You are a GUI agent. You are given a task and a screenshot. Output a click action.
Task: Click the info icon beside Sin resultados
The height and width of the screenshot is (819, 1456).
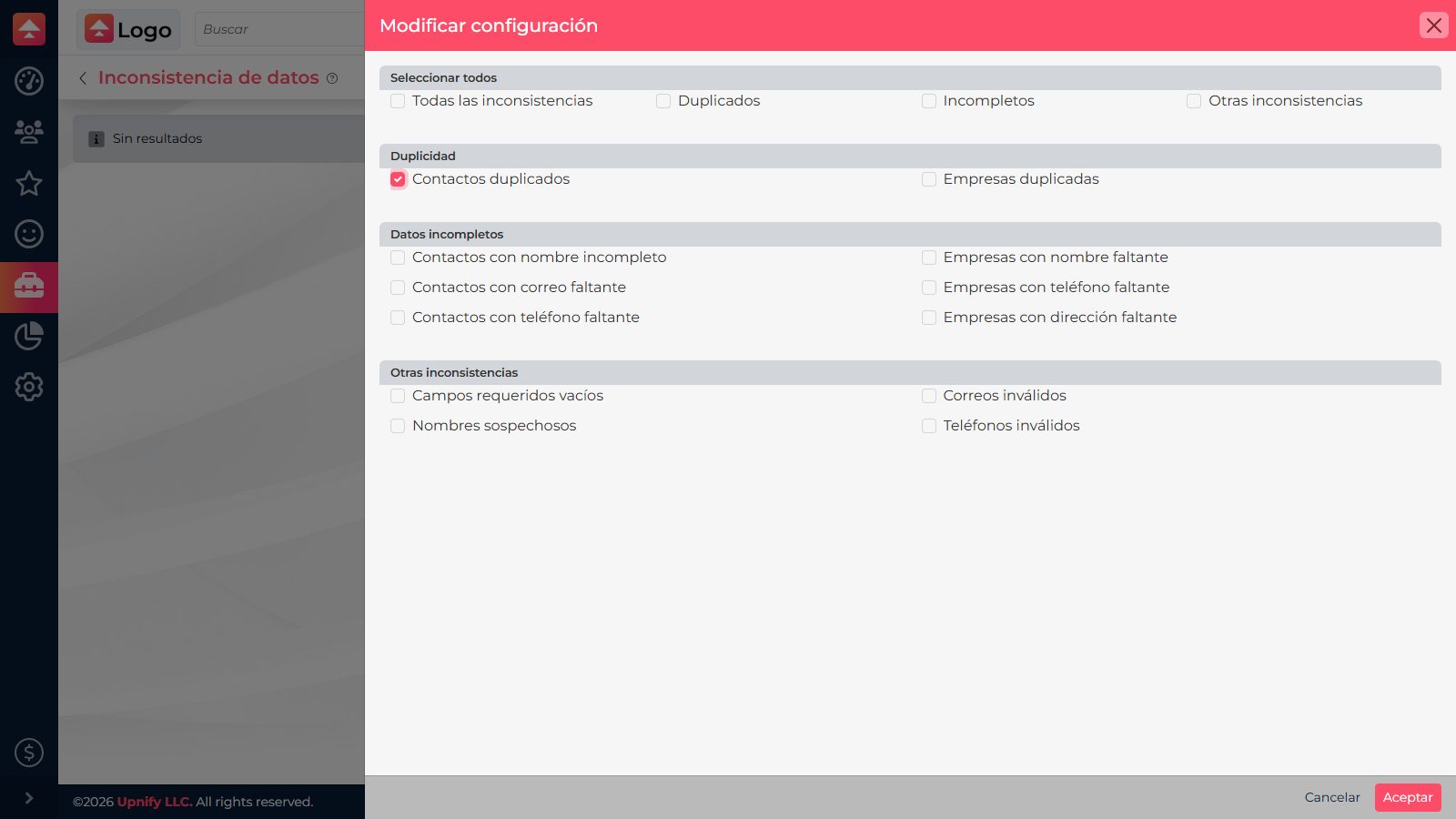(96, 139)
